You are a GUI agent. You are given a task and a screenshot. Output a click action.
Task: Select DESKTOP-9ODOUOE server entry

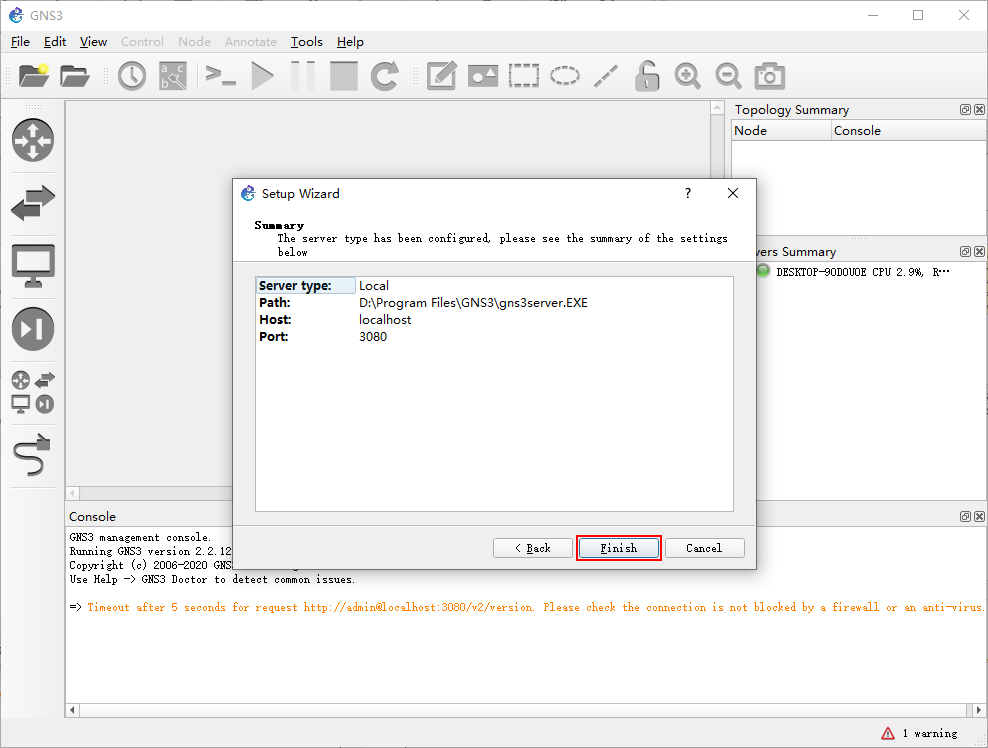pyautogui.click(x=863, y=272)
